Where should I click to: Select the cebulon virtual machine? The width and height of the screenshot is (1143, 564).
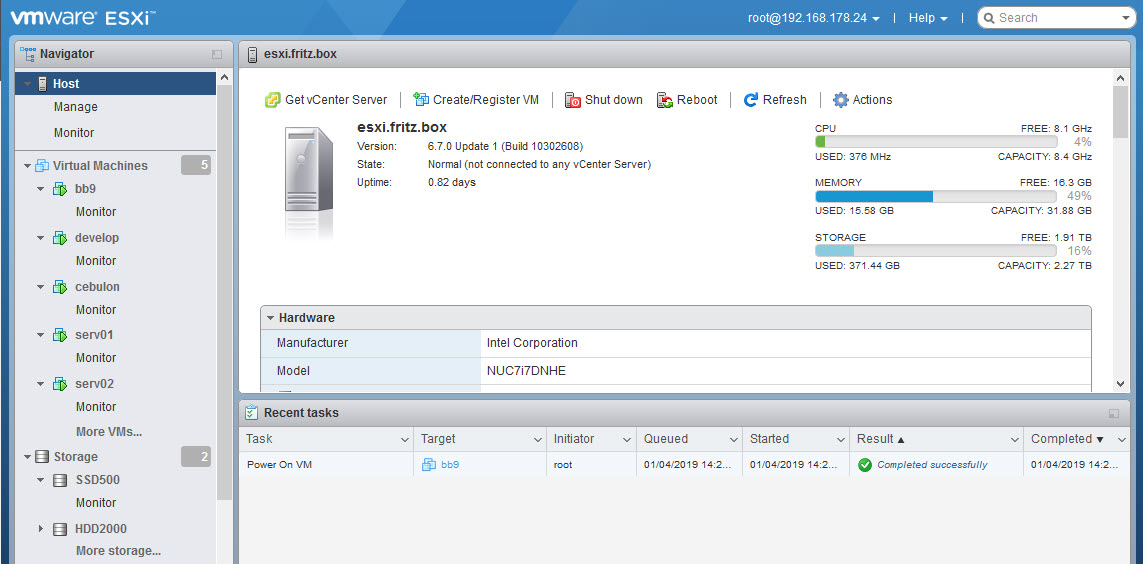point(97,287)
